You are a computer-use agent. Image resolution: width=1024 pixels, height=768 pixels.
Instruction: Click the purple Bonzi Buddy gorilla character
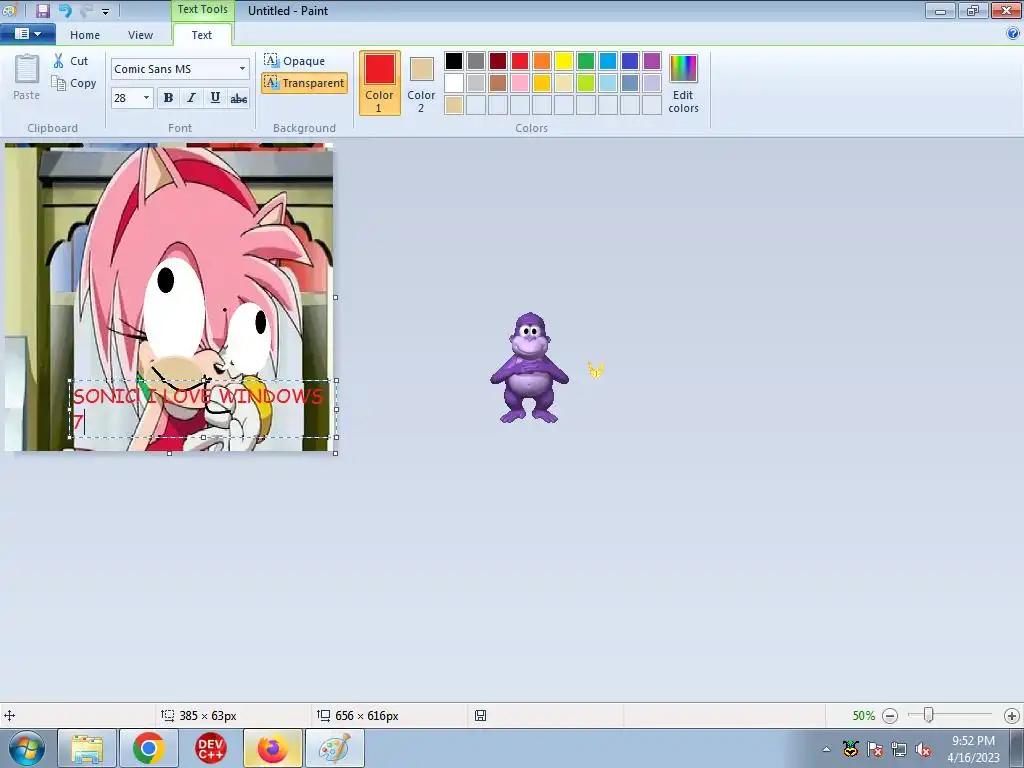coord(530,368)
